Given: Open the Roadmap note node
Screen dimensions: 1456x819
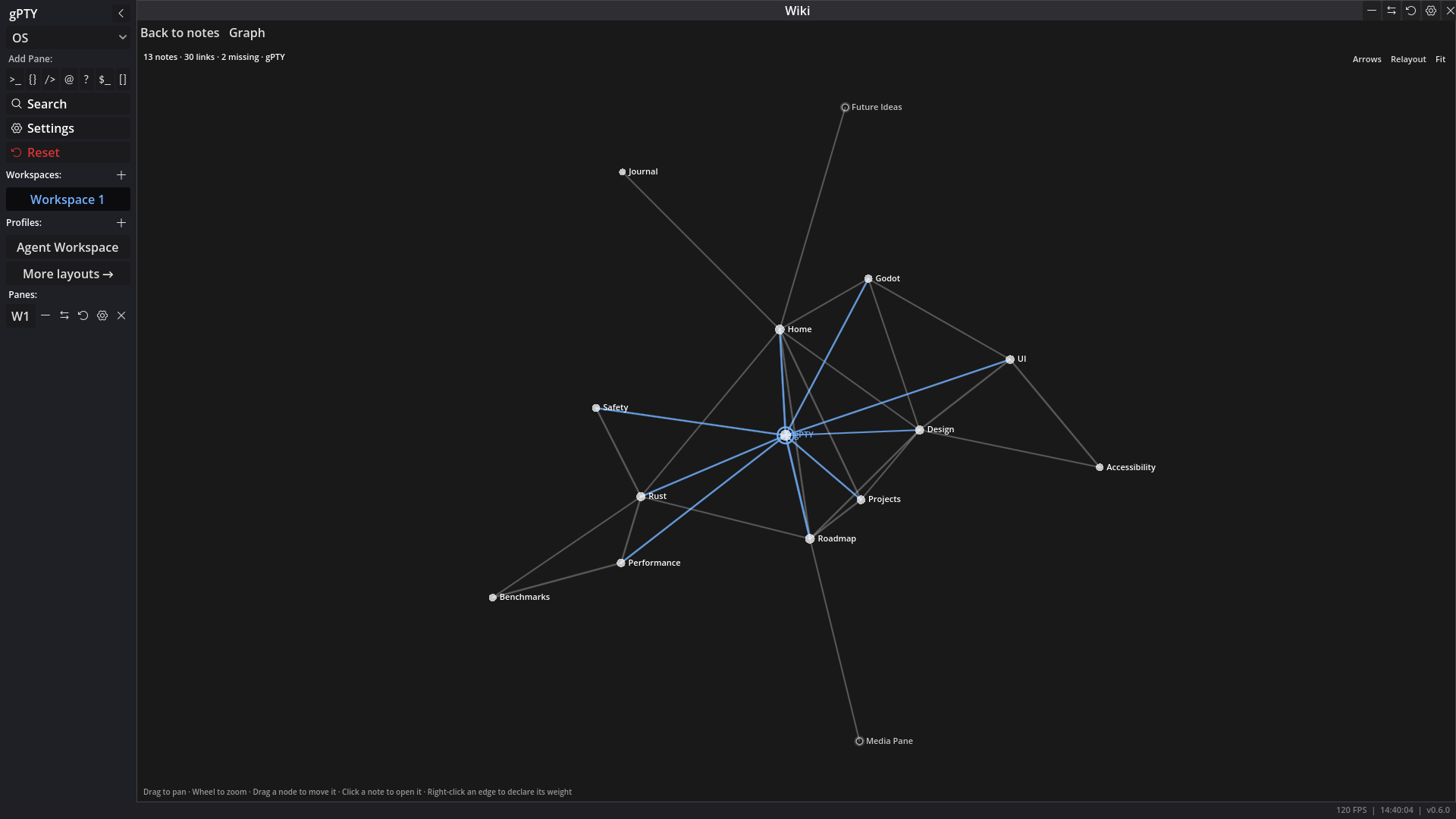Looking at the screenshot, I should pos(810,539).
